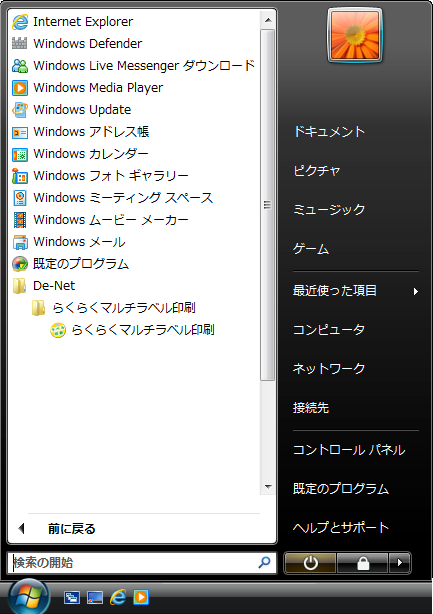Screen dimensions: 433x614
Task: Click the Windows Live Messenger ダウンロード entry
Action: pyautogui.click(x=134, y=65)
